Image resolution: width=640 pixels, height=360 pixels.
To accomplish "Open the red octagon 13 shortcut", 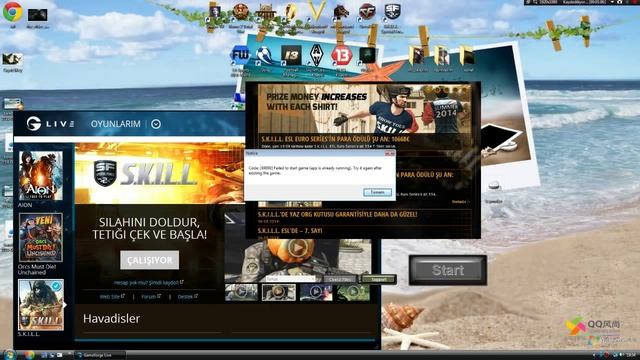I will [x=341, y=55].
